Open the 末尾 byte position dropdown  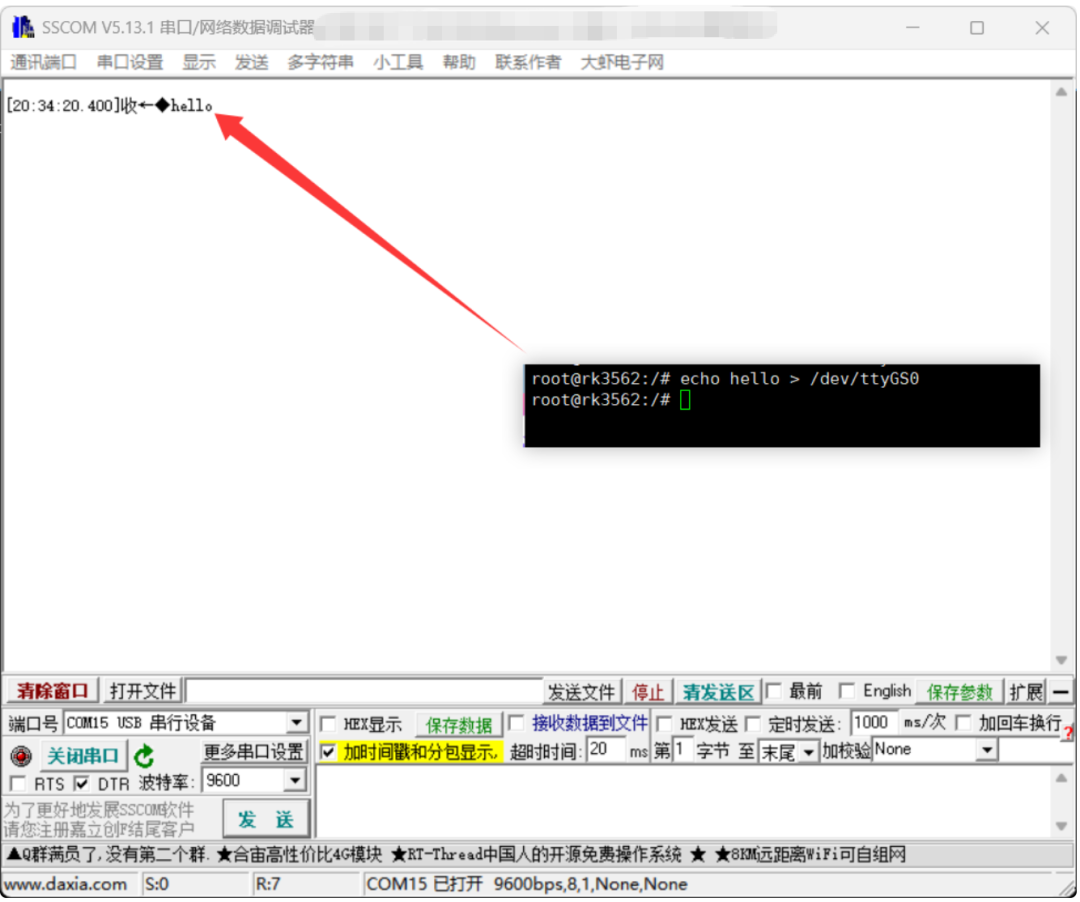pyautogui.click(x=809, y=752)
